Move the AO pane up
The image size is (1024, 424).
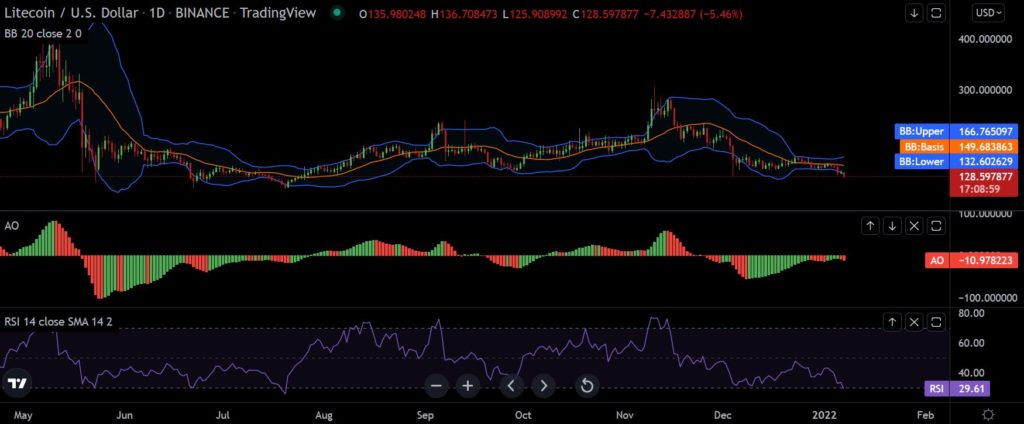point(870,226)
